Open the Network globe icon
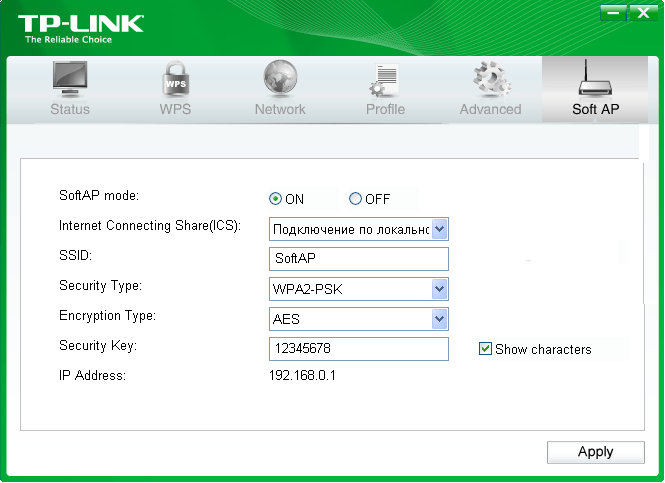Screen dimensions: 665x483 click(280, 78)
